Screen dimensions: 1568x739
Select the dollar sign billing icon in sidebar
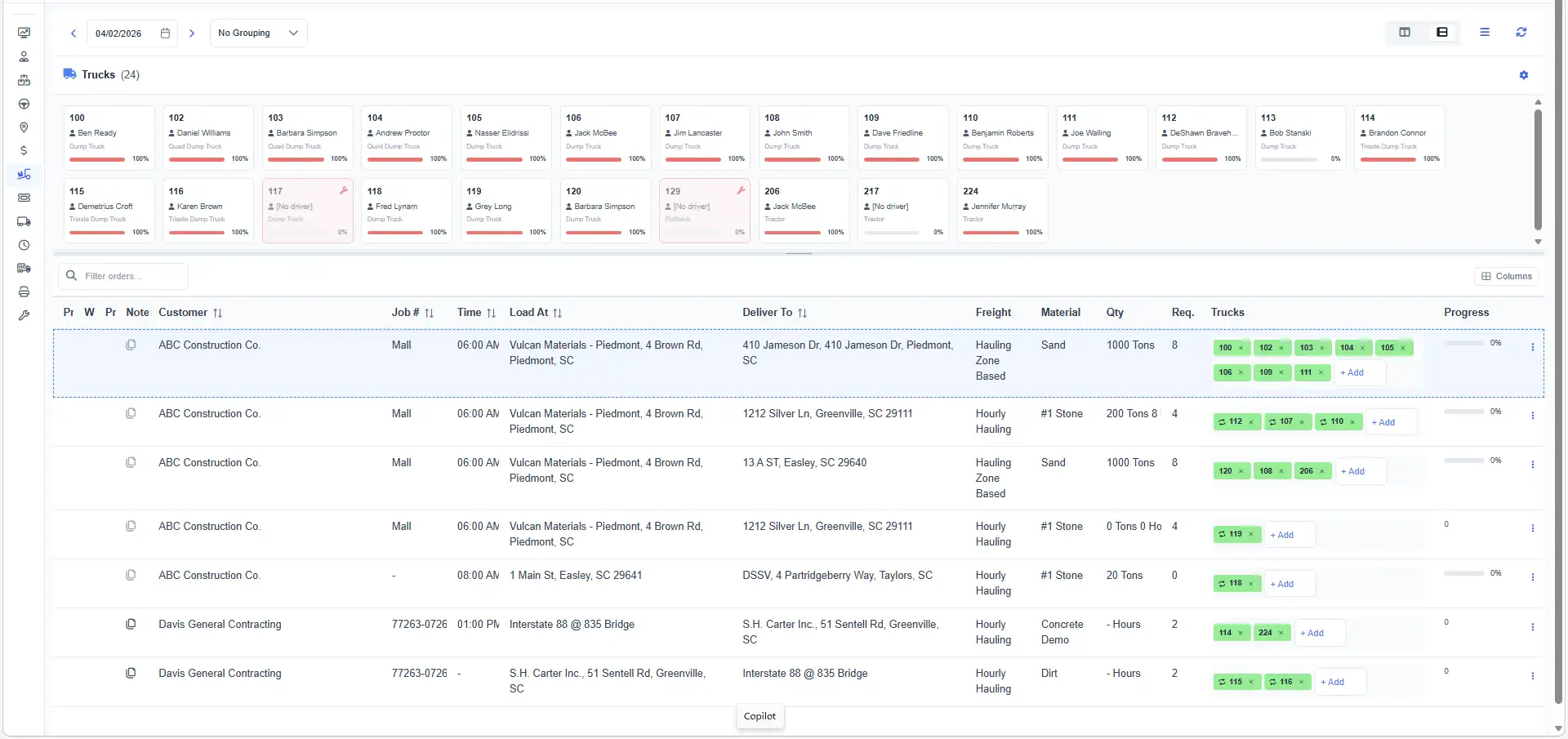tap(24, 150)
